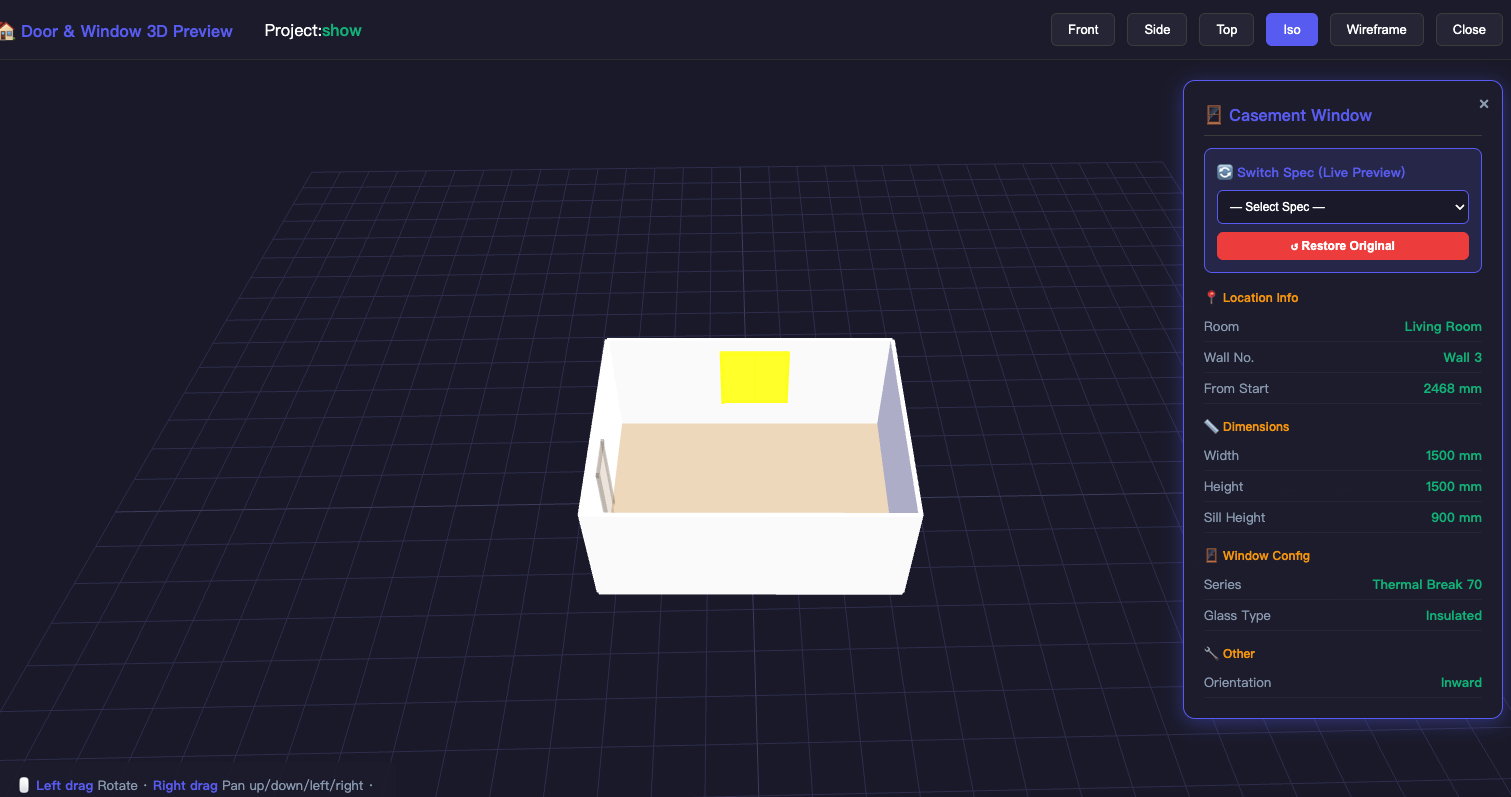Click the "Door & Window 3D Preview" title
Screen dimensions: 1511x797
(x=127, y=31)
